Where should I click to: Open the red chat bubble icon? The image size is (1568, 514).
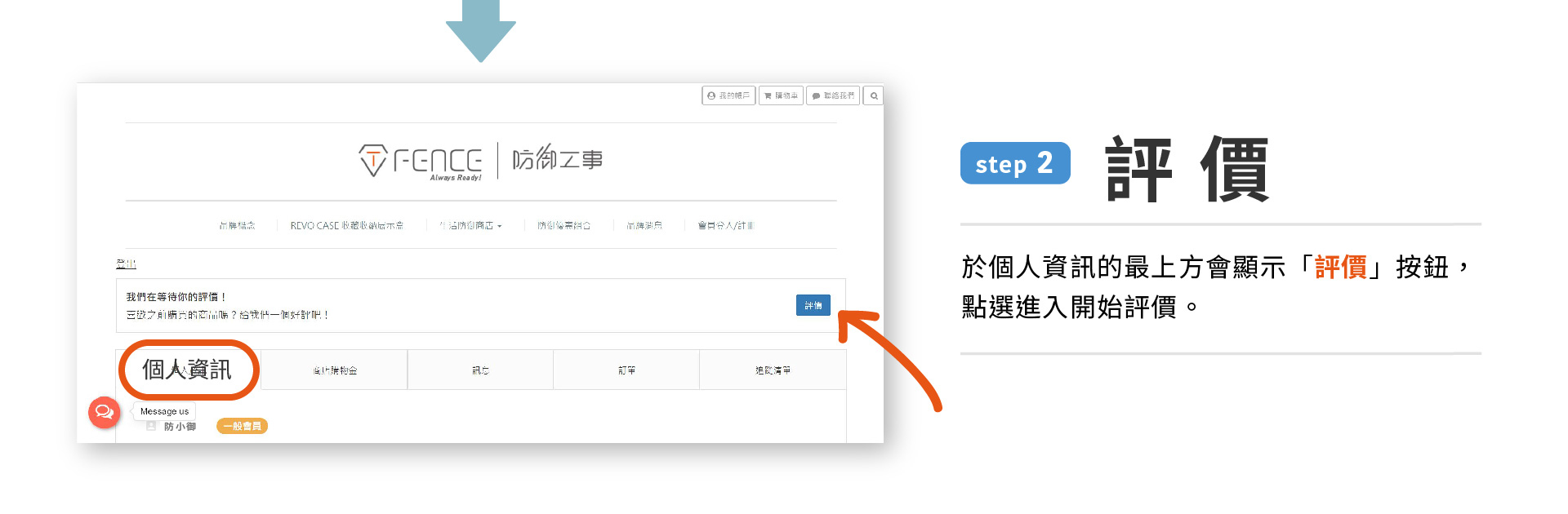point(105,412)
